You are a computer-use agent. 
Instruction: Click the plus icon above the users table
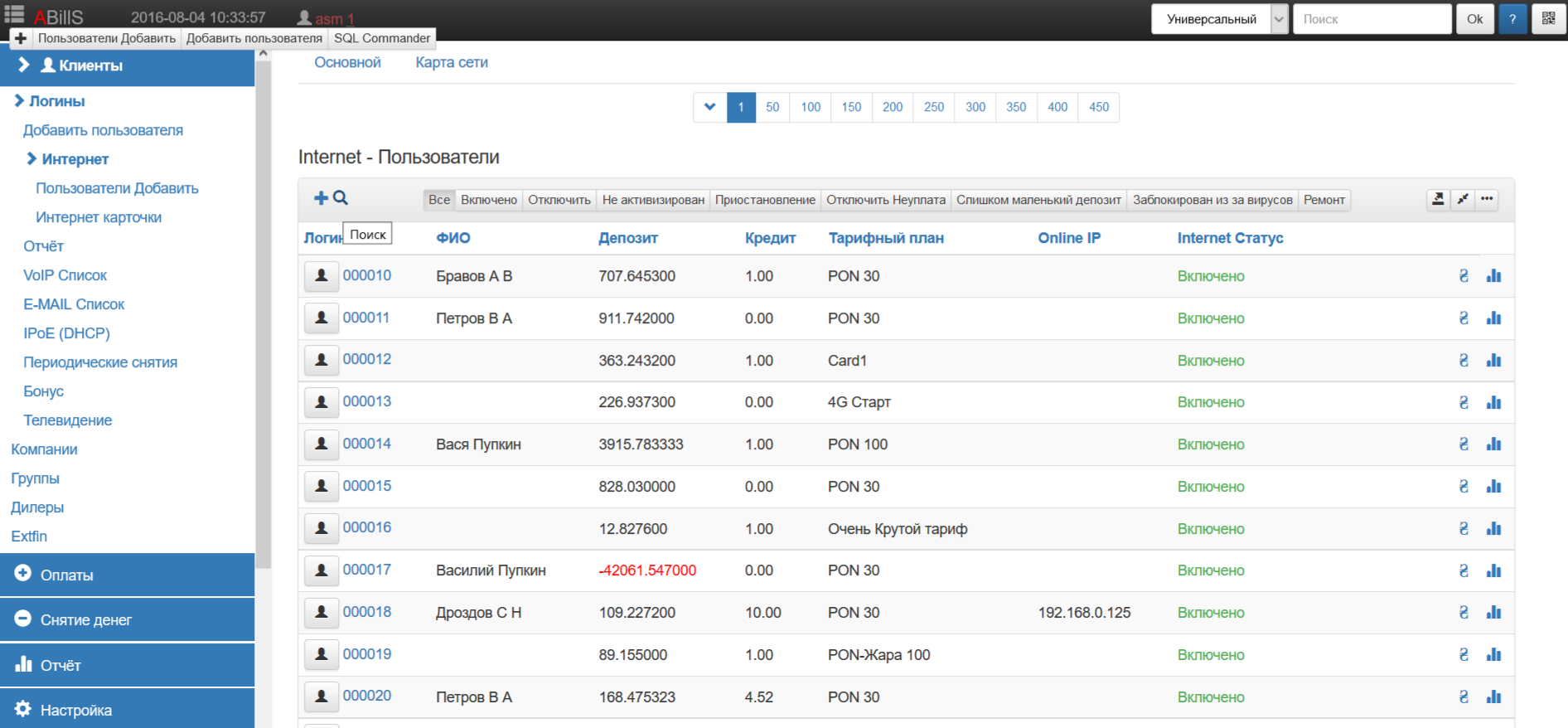[321, 198]
